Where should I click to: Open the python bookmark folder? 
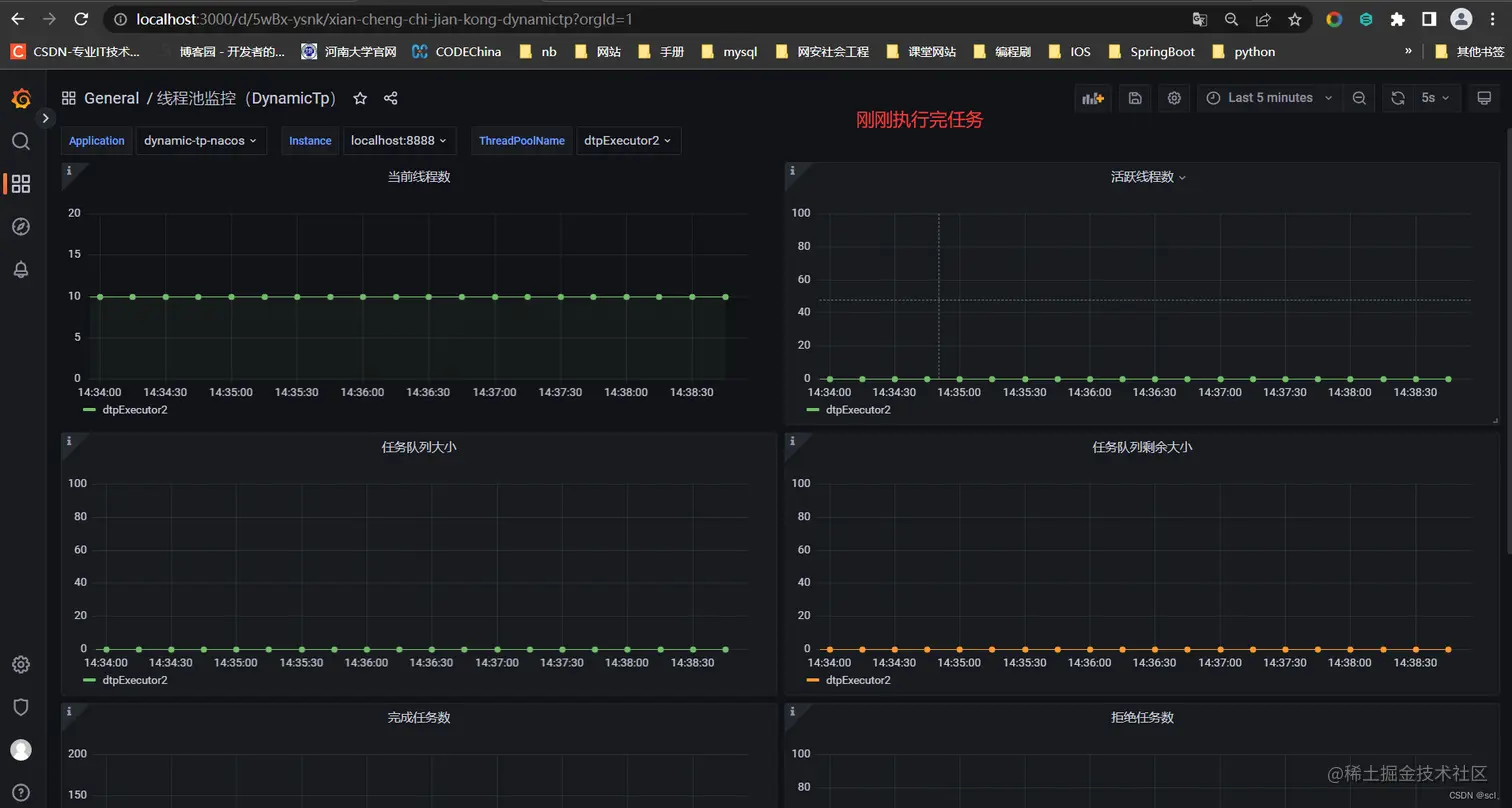tap(1243, 52)
